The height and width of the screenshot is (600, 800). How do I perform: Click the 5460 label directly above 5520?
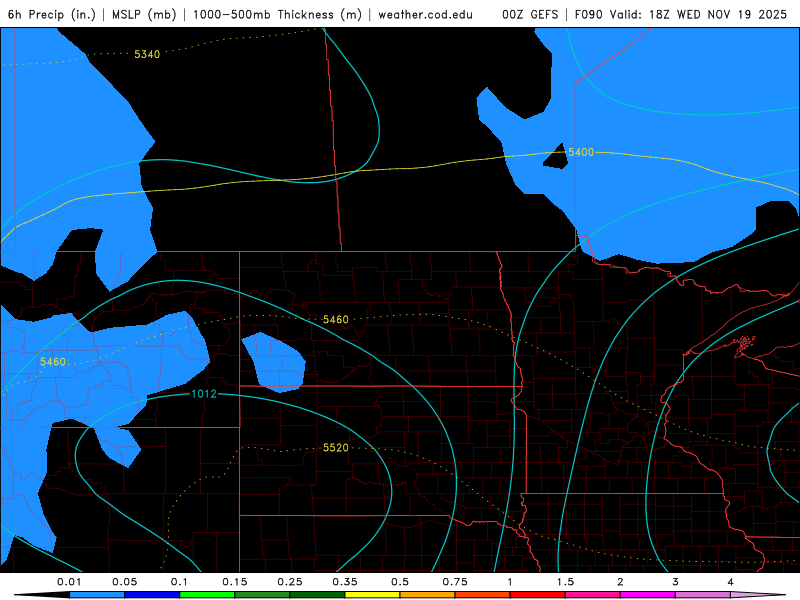click(x=336, y=319)
